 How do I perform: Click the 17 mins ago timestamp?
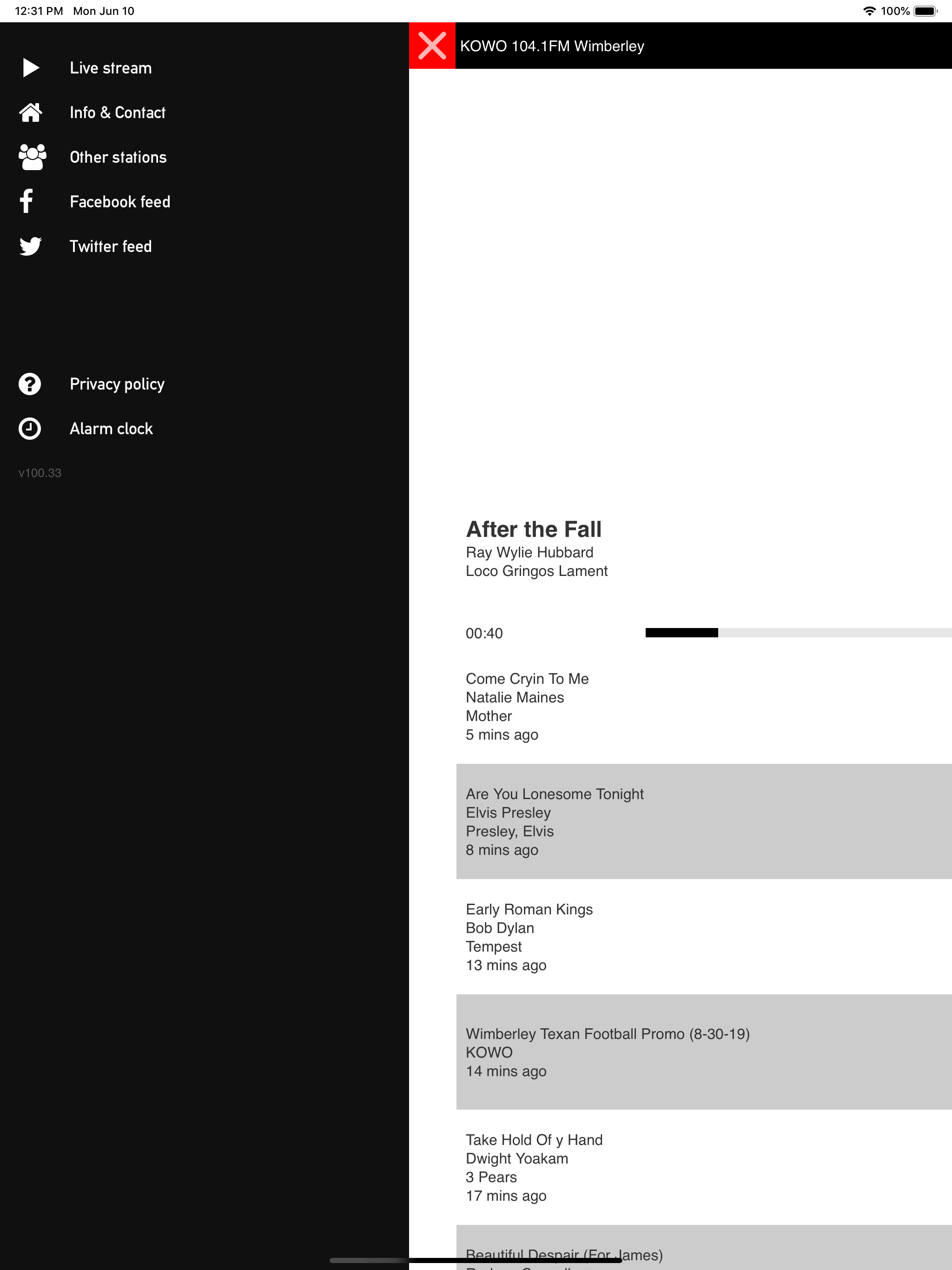[x=506, y=1196]
